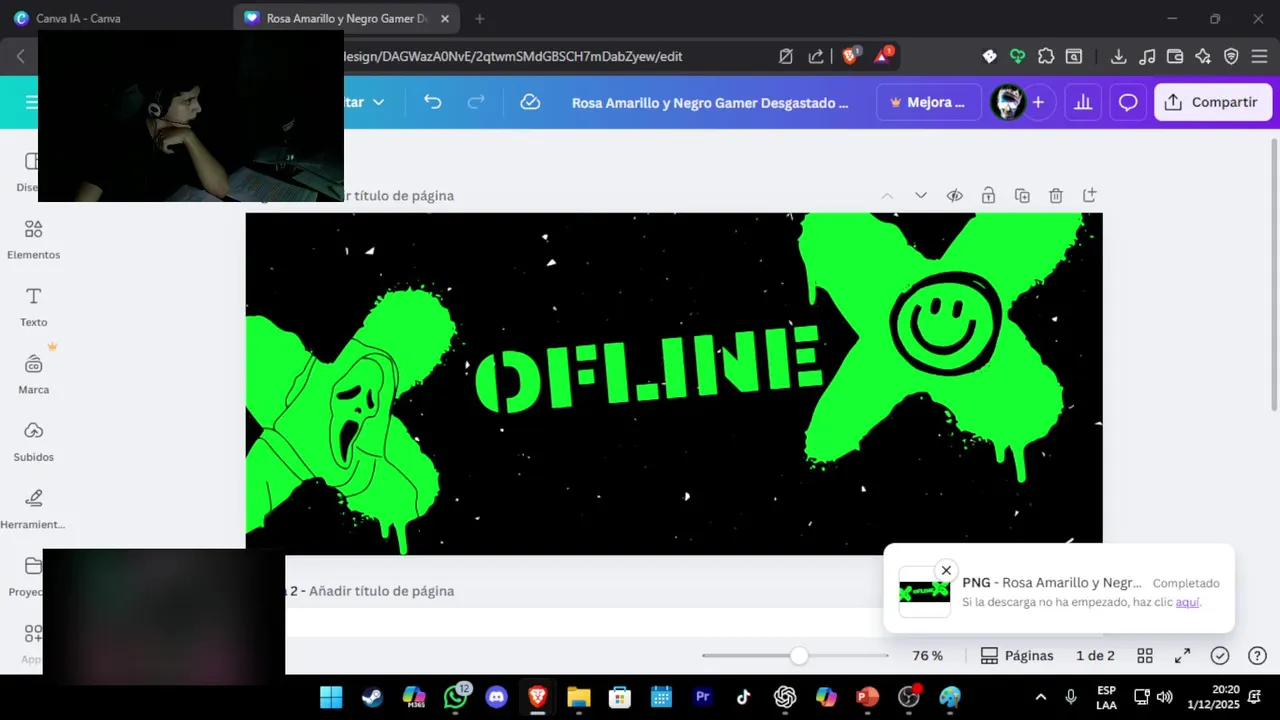The width and height of the screenshot is (1280, 720).
Task: Open the Texto tool in sidebar
Action: pyautogui.click(x=33, y=307)
